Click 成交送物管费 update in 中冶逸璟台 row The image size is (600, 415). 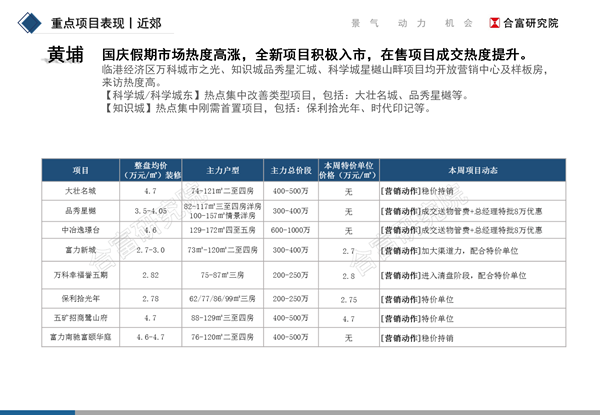click(x=473, y=230)
